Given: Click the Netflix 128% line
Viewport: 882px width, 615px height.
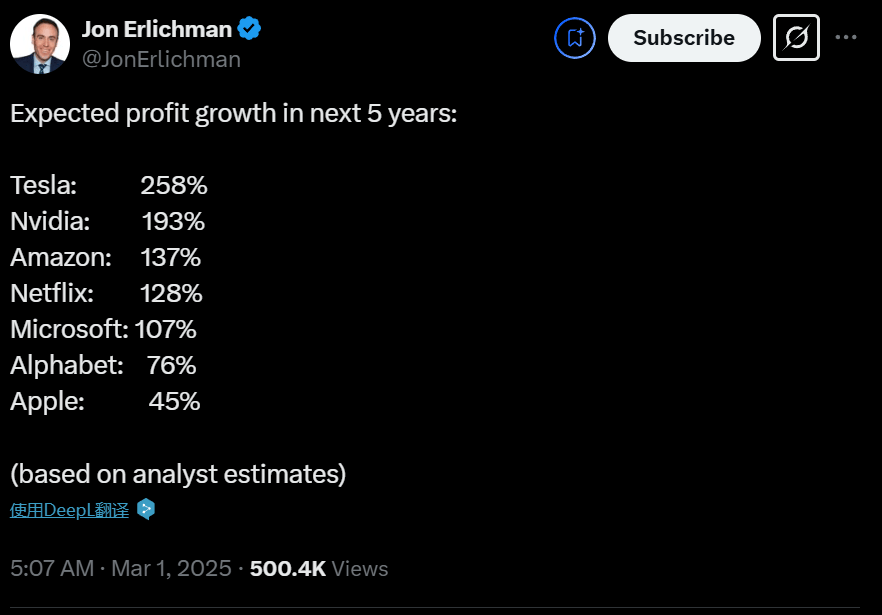Looking at the screenshot, I should coord(106,293).
